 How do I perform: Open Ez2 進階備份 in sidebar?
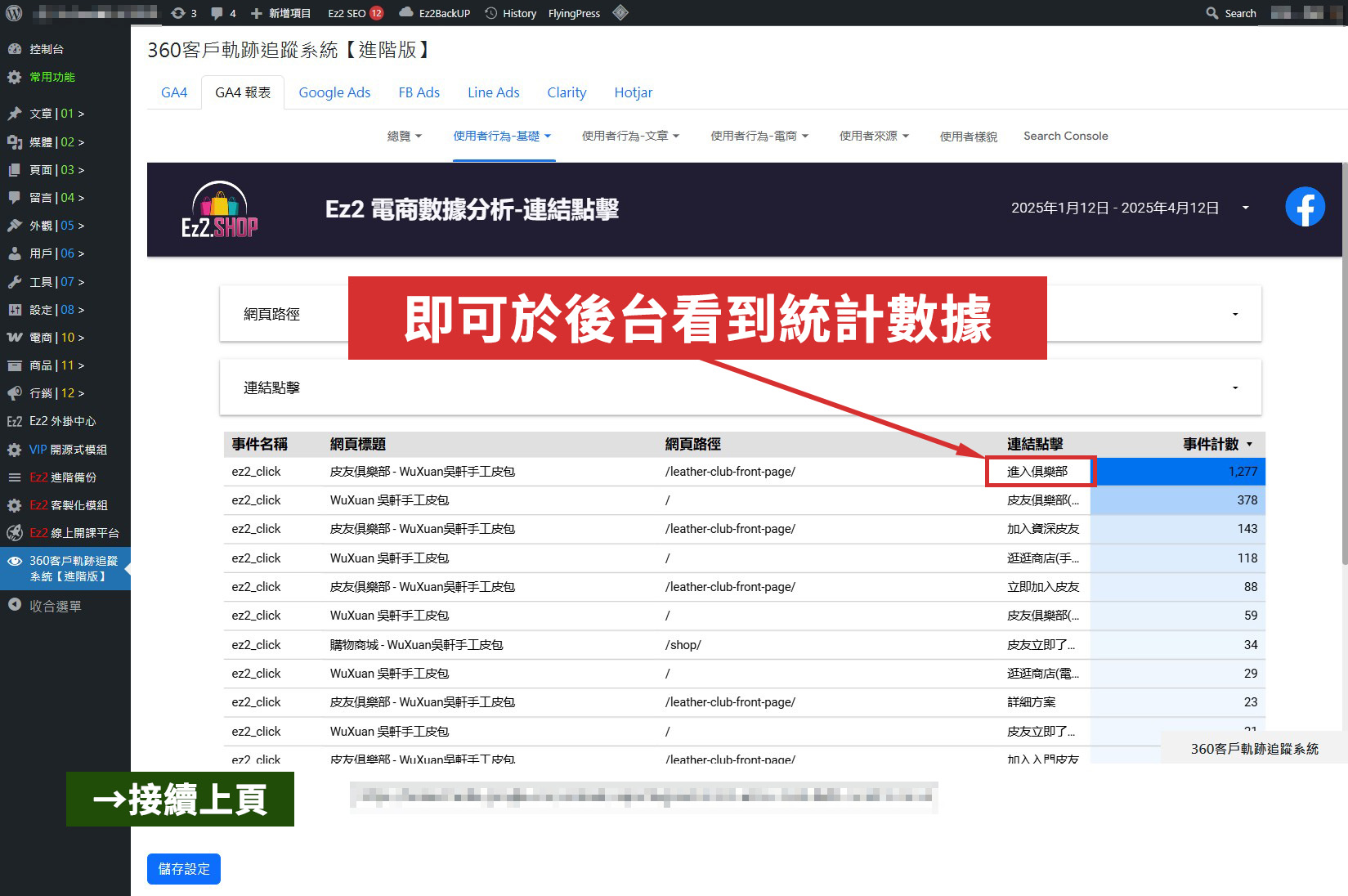(x=63, y=477)
